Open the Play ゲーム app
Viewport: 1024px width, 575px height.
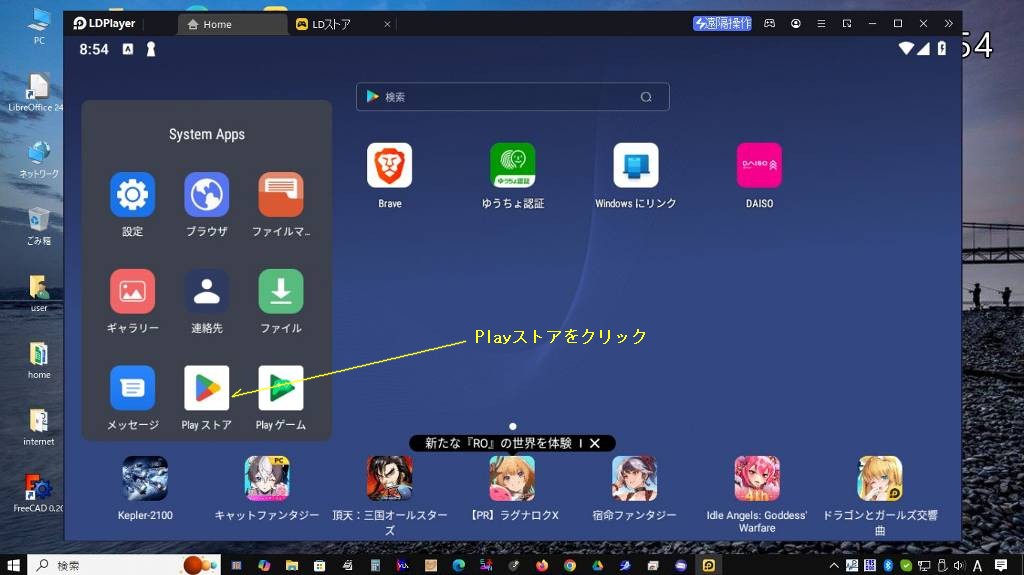[x=281, y=388]
